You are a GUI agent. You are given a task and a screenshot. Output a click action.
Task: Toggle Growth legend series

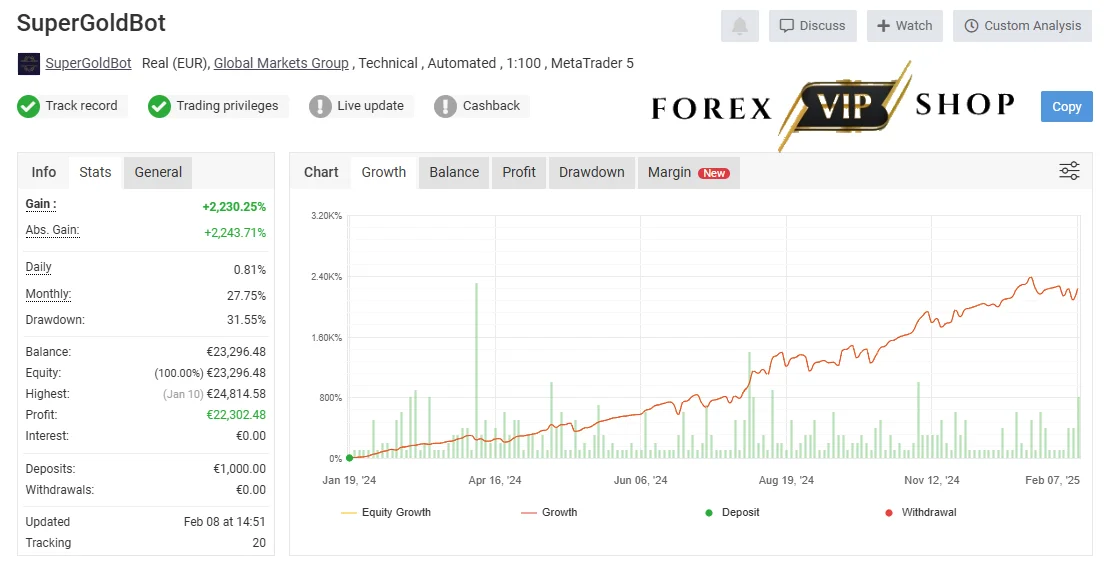[x=549, y=512]
